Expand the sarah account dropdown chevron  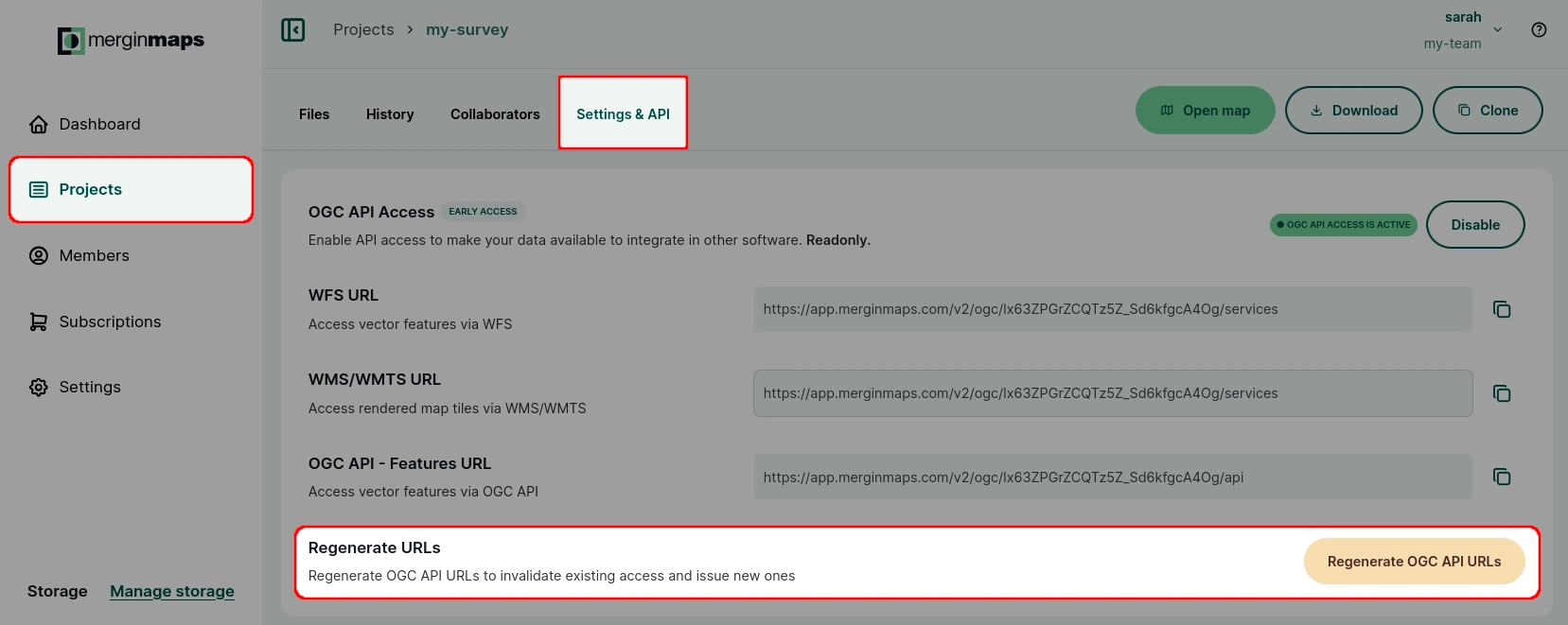(x=1498, y=30)
